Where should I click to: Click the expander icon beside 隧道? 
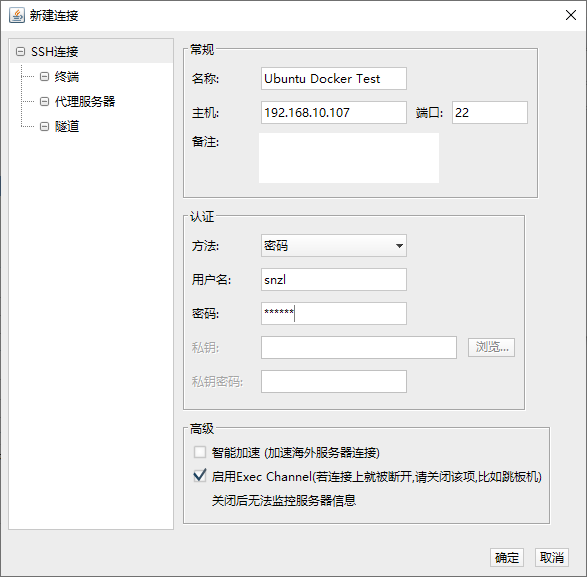point(44,127)
